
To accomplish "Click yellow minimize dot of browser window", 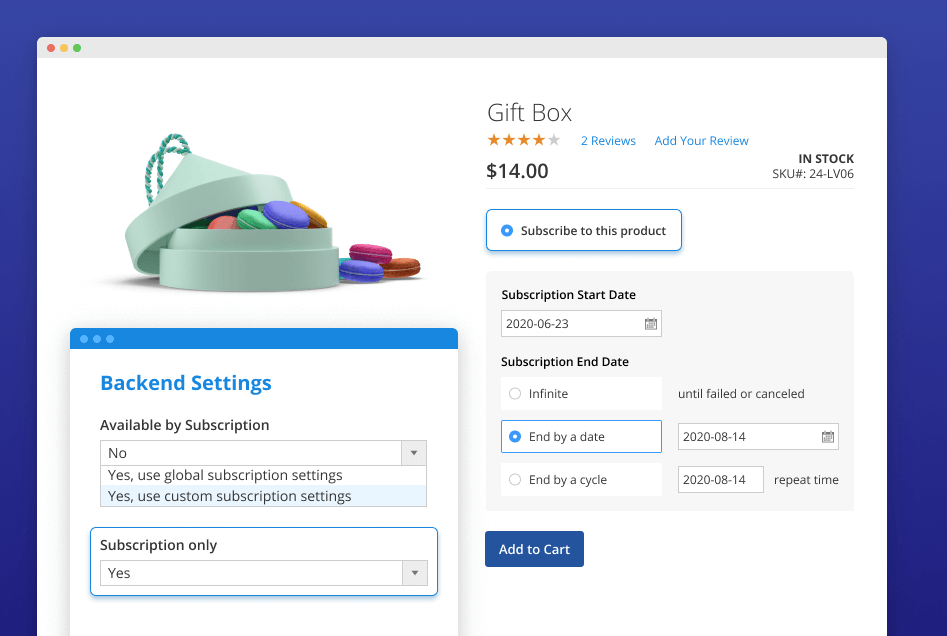I will (64, 48).
